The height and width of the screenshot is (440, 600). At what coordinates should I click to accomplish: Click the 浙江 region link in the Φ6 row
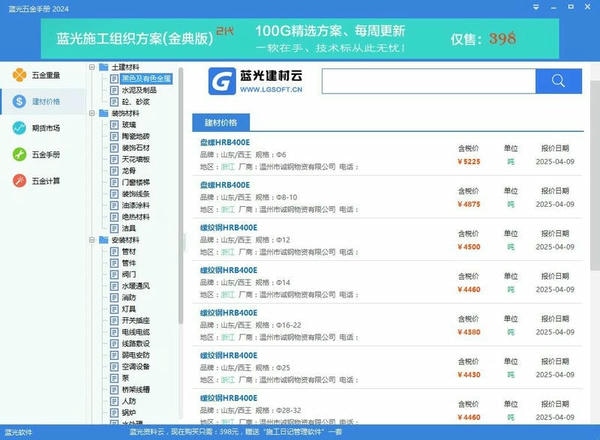(x=228, y=167)
